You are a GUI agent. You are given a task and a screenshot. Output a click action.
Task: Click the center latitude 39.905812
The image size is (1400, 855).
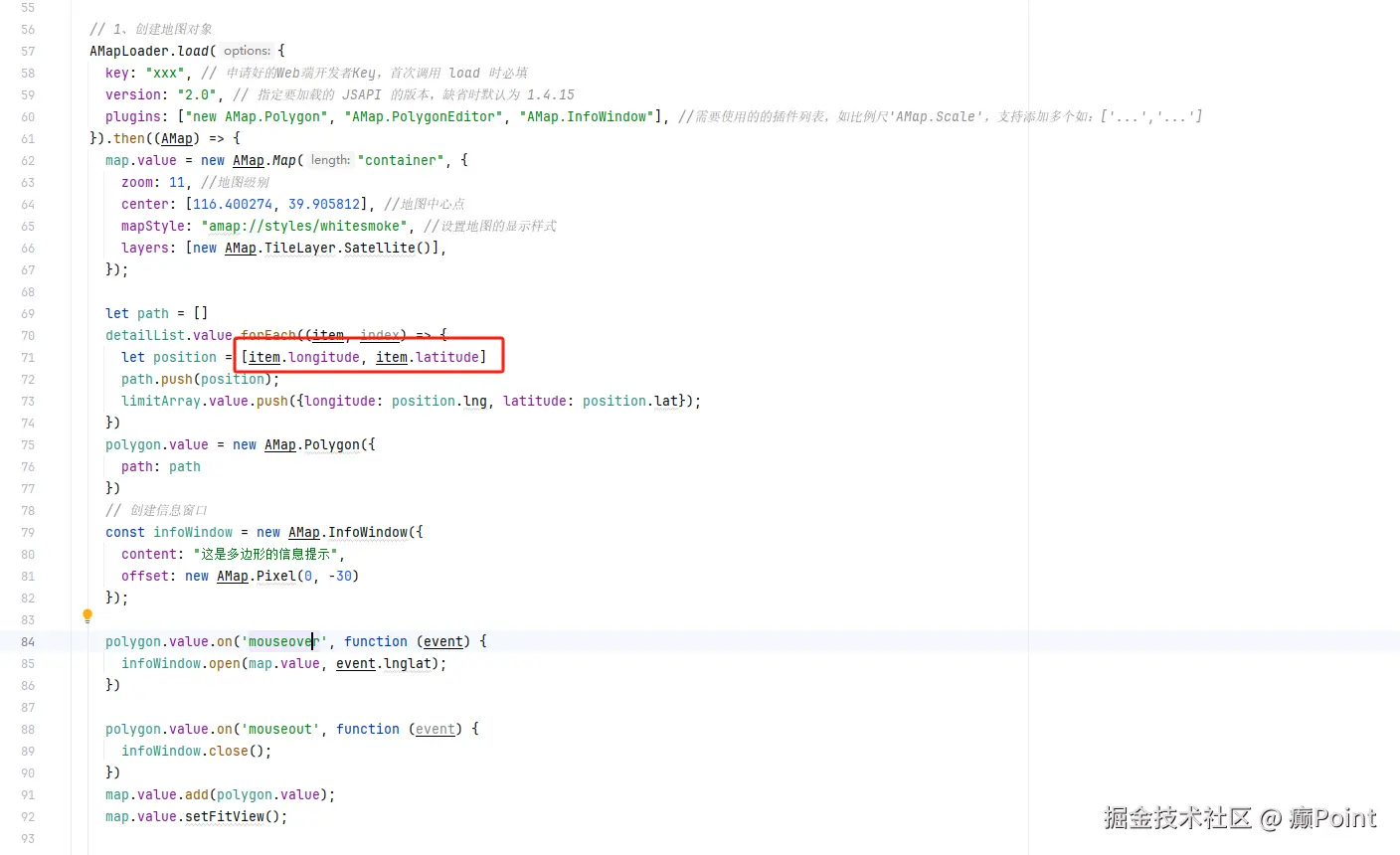pyautogui.click(x=324, y=204)
